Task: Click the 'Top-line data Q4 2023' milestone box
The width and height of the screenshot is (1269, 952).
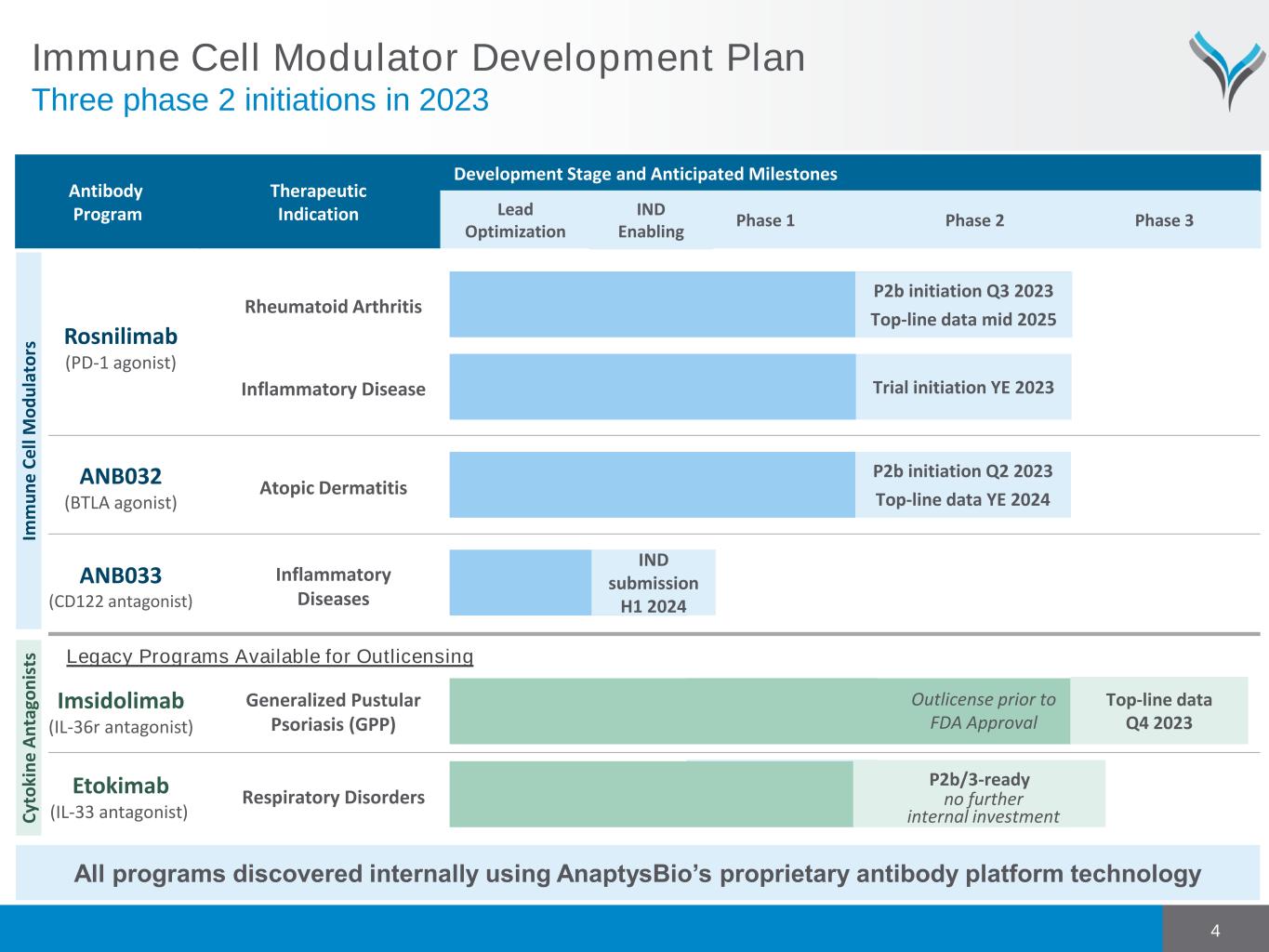Action: pos(1158,711)
